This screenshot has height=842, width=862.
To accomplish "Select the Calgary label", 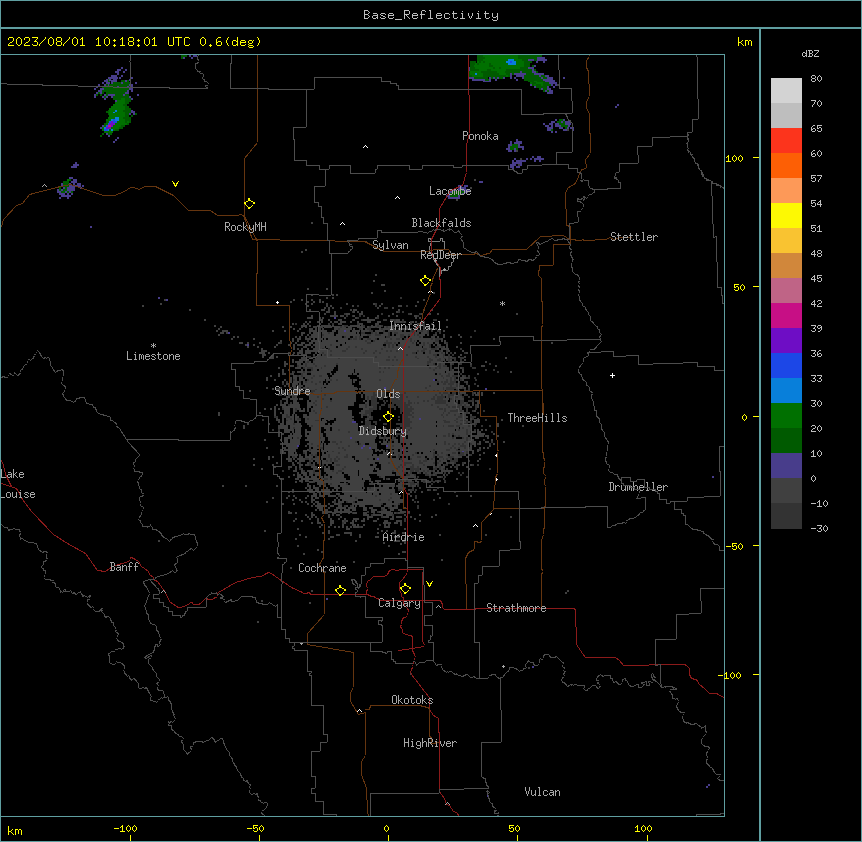I will pos(399,603).
